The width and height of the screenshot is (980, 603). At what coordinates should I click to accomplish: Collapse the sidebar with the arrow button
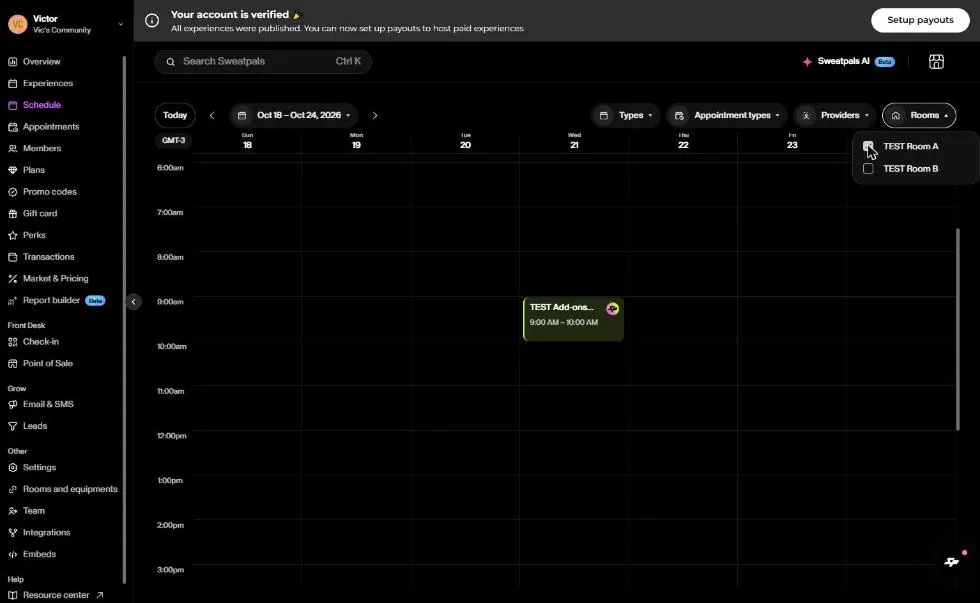pyautogui.click(x=133, y=302)
